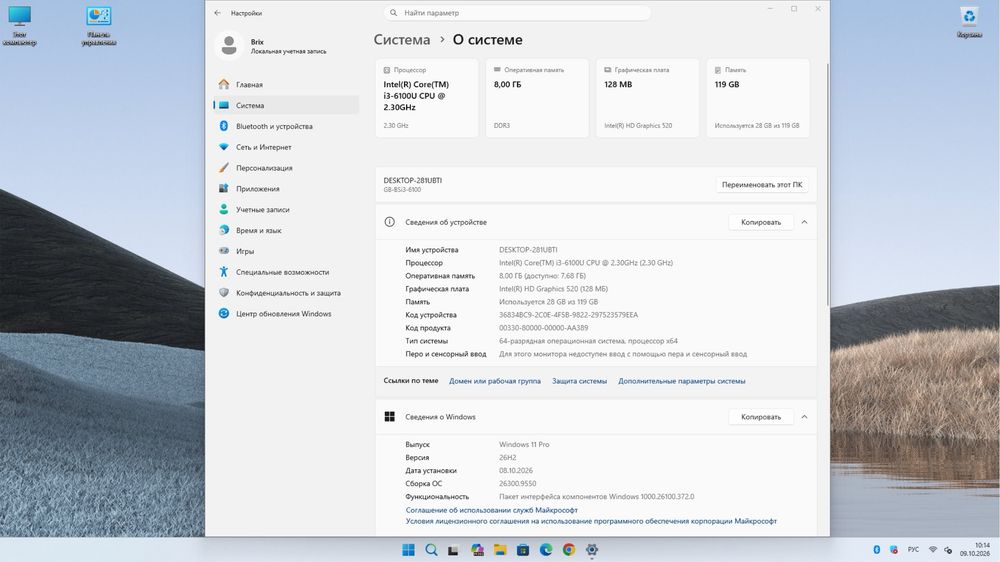Click version value 26H2
The height and width of the screenshot is (562, 1000).
click(x=508, y=457)
